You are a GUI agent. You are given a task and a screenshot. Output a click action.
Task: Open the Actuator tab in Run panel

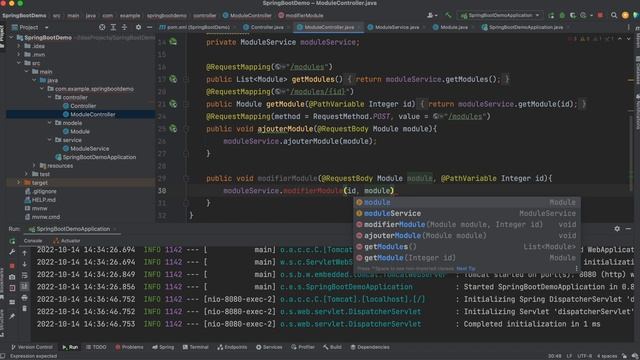(x=67, y=241)
